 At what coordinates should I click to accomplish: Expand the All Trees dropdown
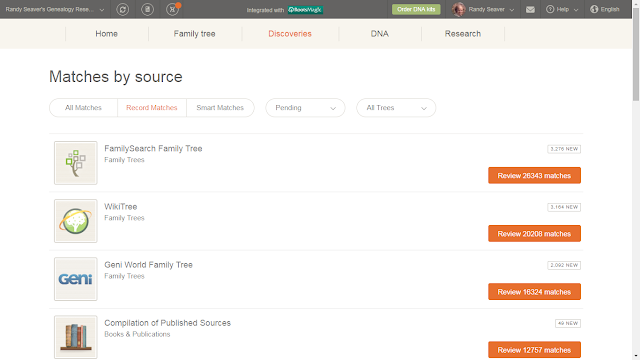[x=396, y=108]
